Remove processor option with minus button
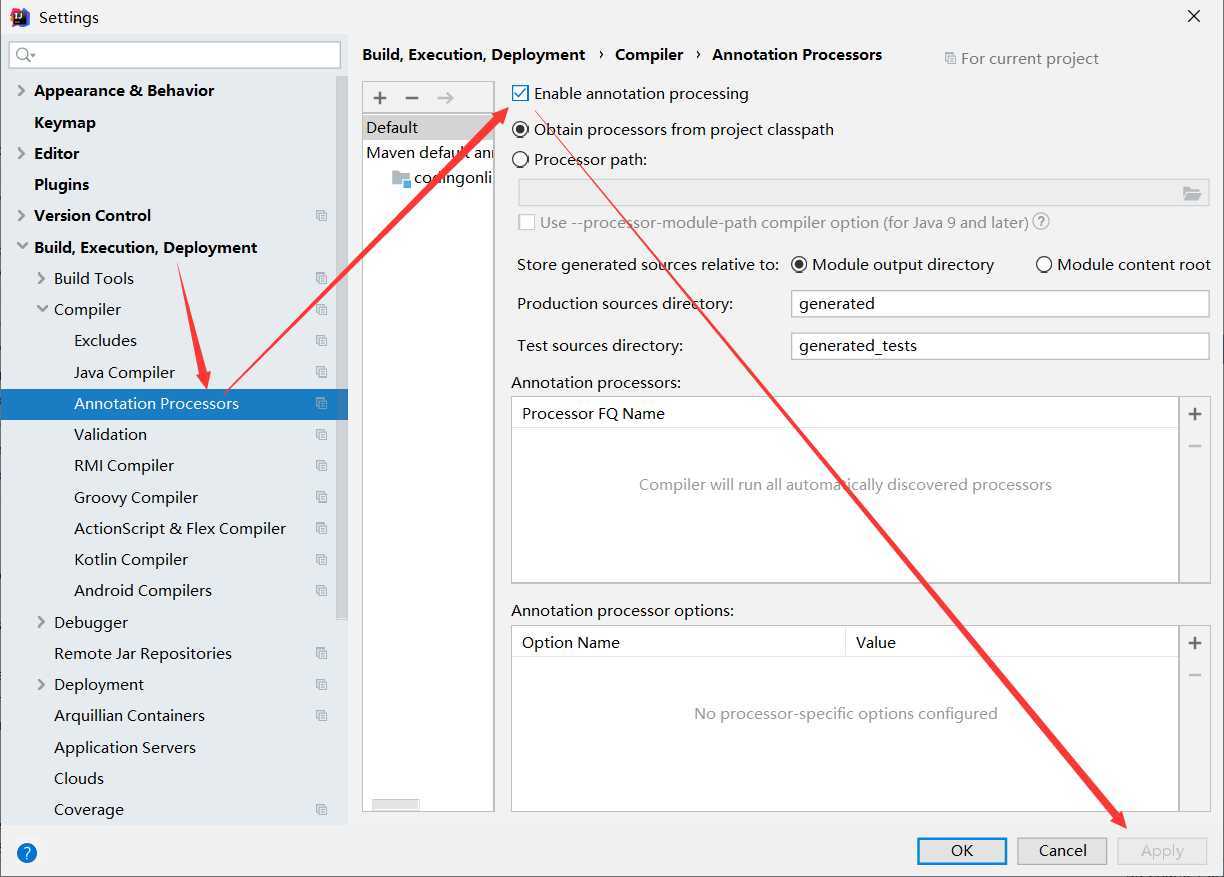1224x877 pixels. coord(1195,675)
